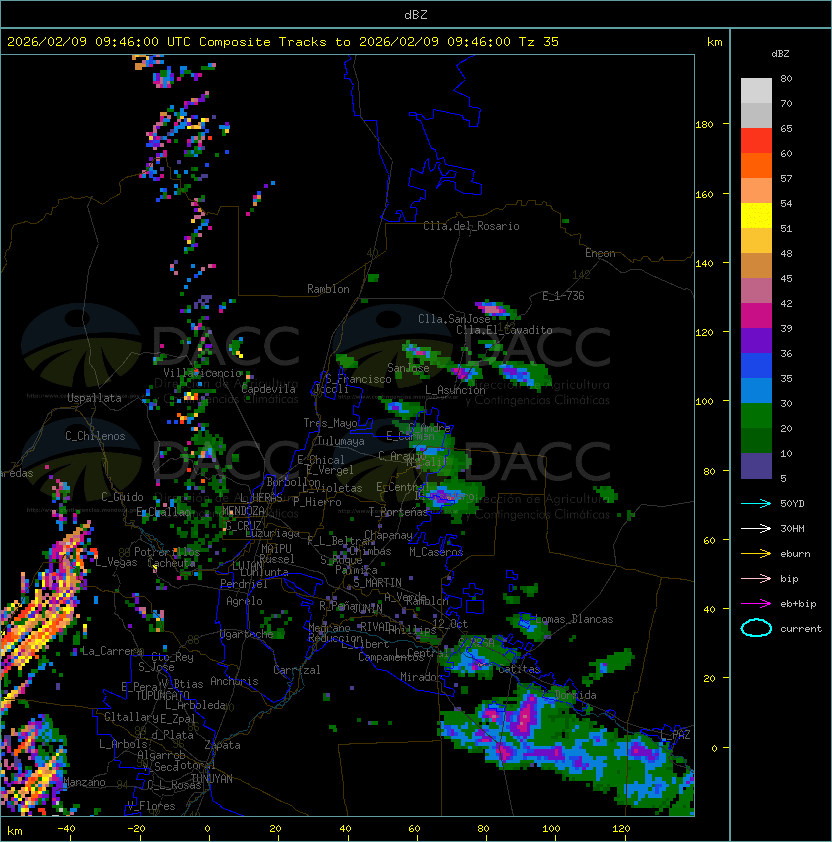This screenshot has width=832, height=842.
Task: Click the 'TUNUYAN' place label
Action: tap(212, 779)
